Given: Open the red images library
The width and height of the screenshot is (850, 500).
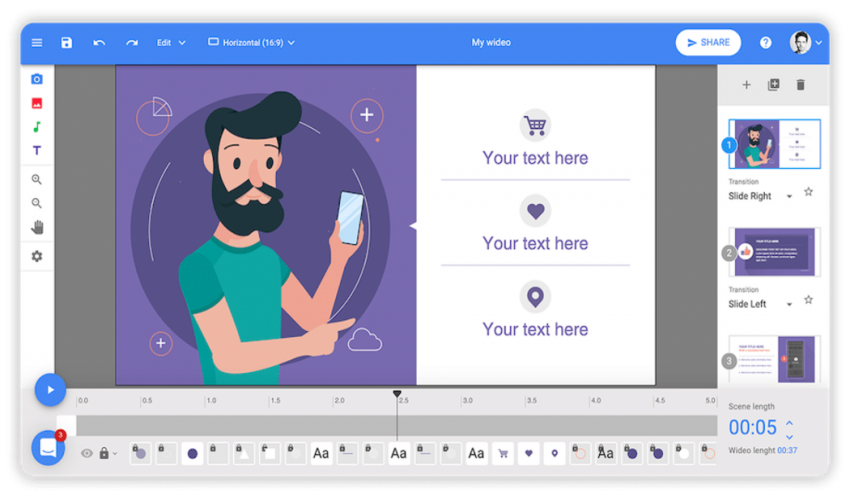Looking at the screenshot, I should pos(37,103).
